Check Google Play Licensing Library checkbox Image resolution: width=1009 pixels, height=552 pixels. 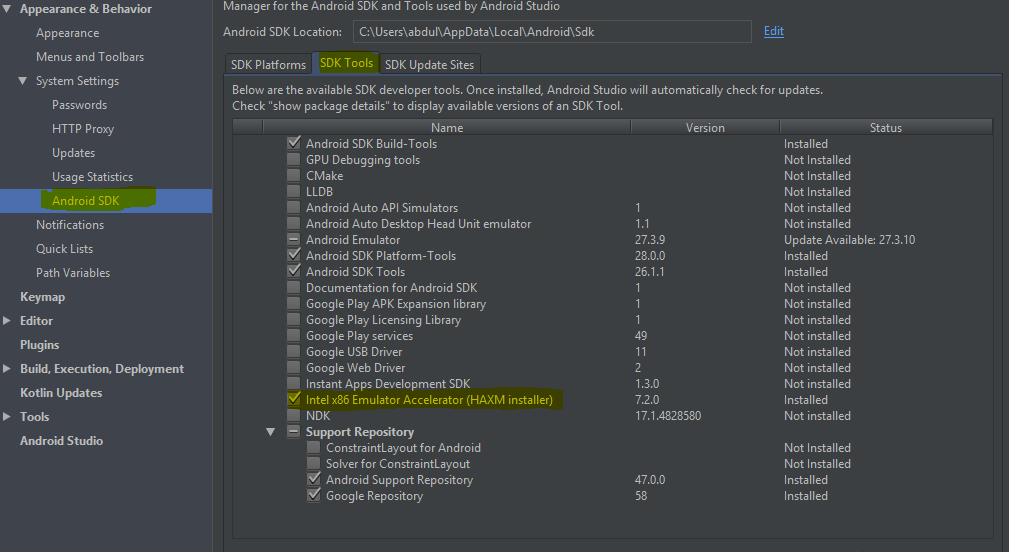coord(293,320)
